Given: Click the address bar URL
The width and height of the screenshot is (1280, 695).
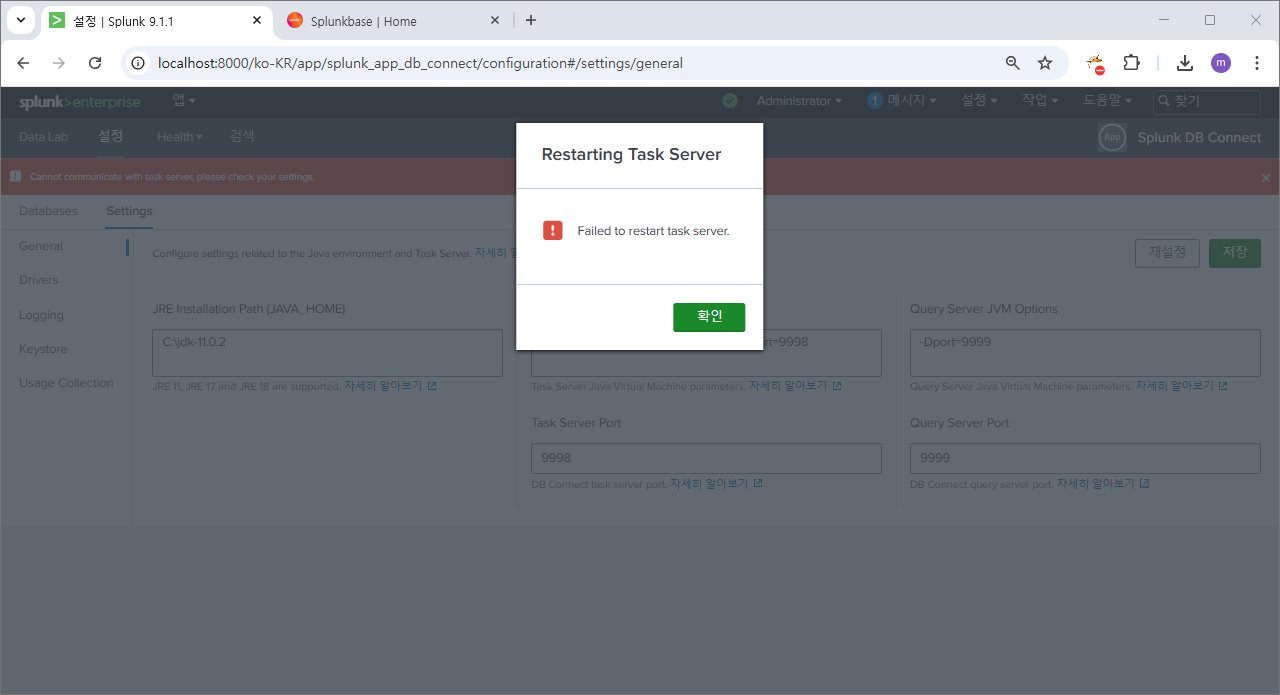Looking at the screenshot, I should (420, 63).
